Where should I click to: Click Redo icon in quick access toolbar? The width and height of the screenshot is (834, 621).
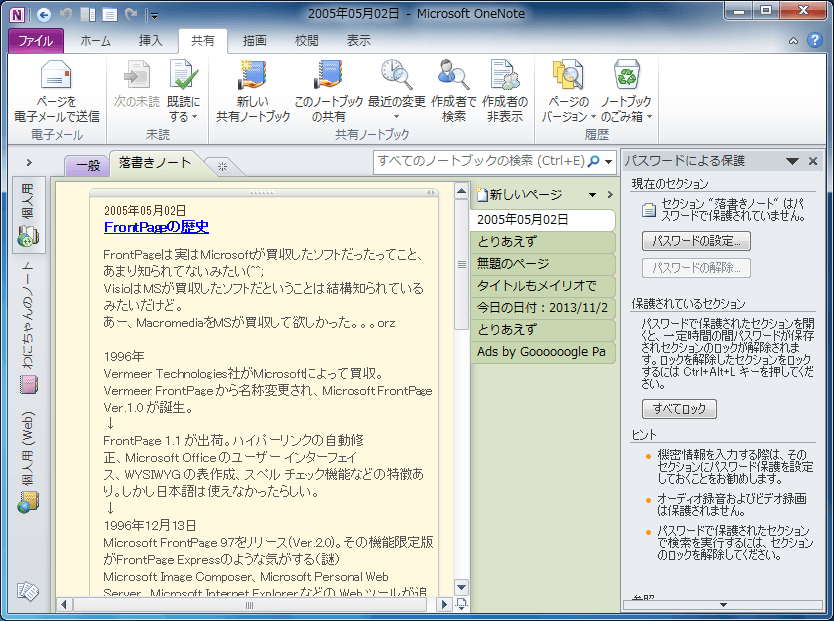point(131,14)
